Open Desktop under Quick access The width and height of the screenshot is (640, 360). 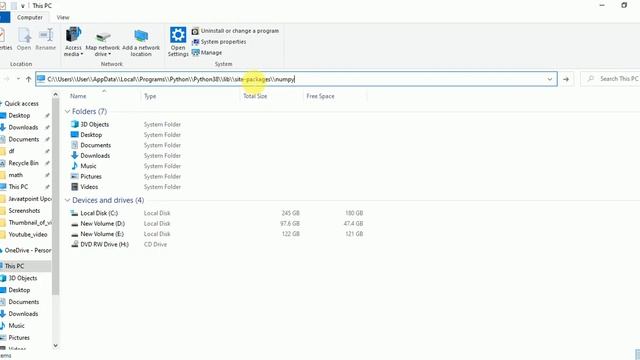[x=19, y=116]
